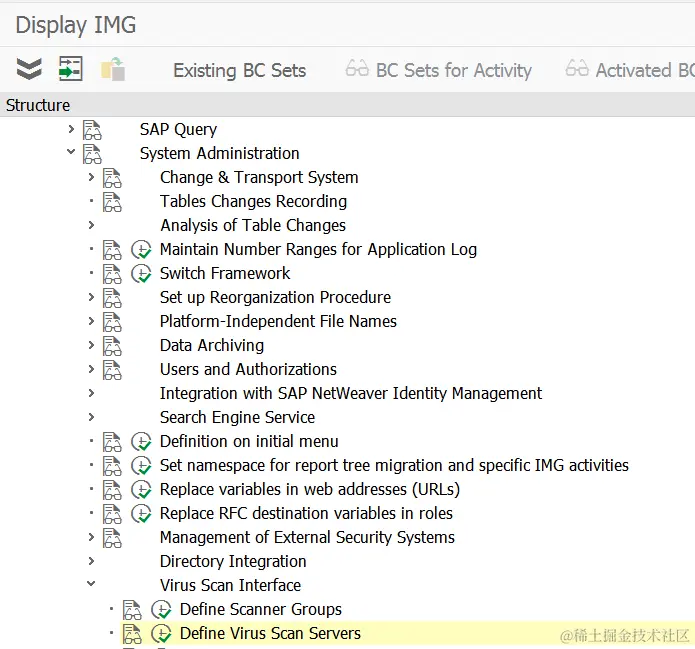Image resolution: width=695 pixels, height=649 pixels.
Task: Open documentation icon for Users and Authorizations
Action: (112, 370)
